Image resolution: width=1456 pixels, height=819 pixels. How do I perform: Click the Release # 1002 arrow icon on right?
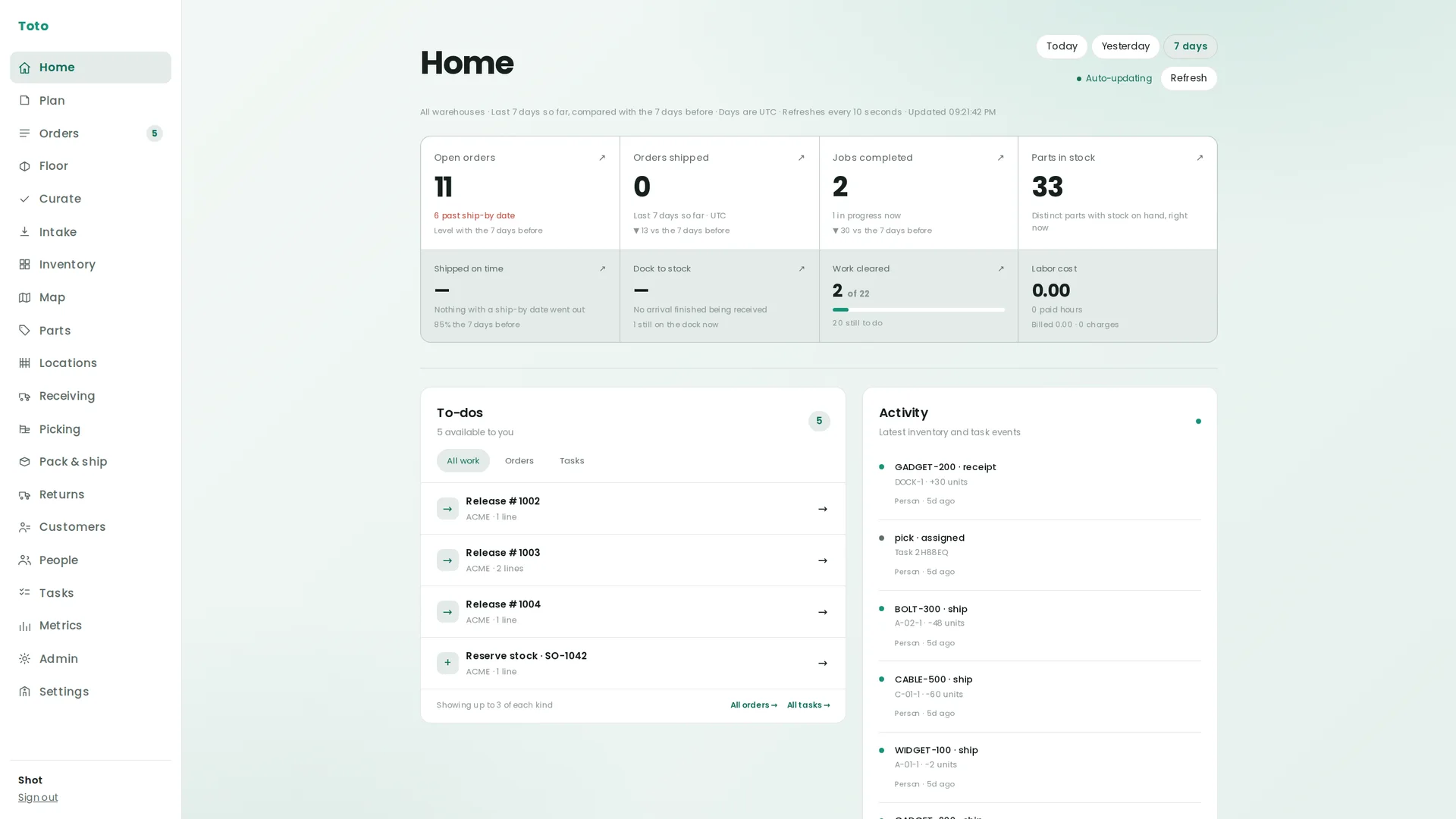pos(822,509)
